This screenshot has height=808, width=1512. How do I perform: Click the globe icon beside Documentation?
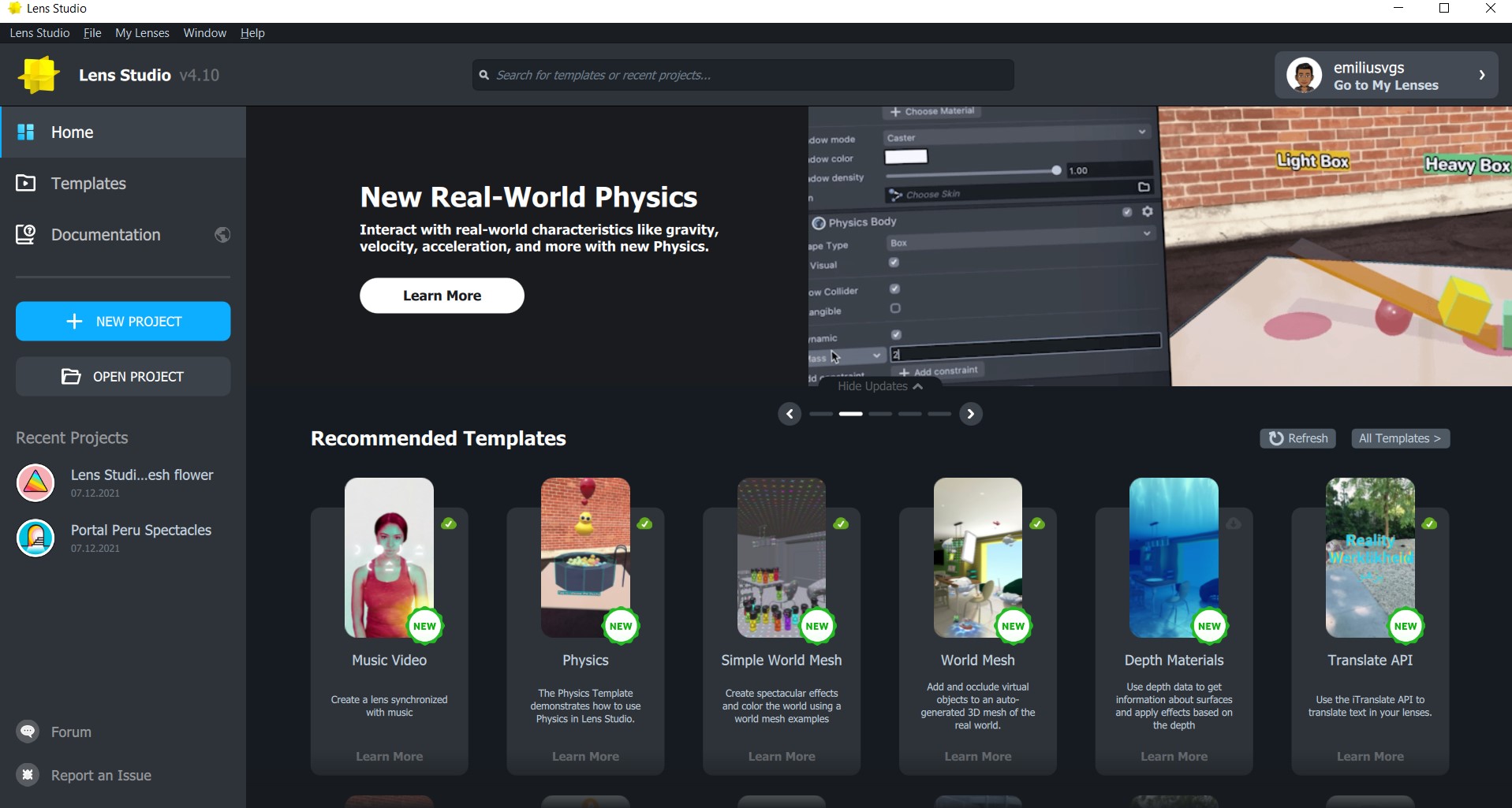tap(222, 234)
